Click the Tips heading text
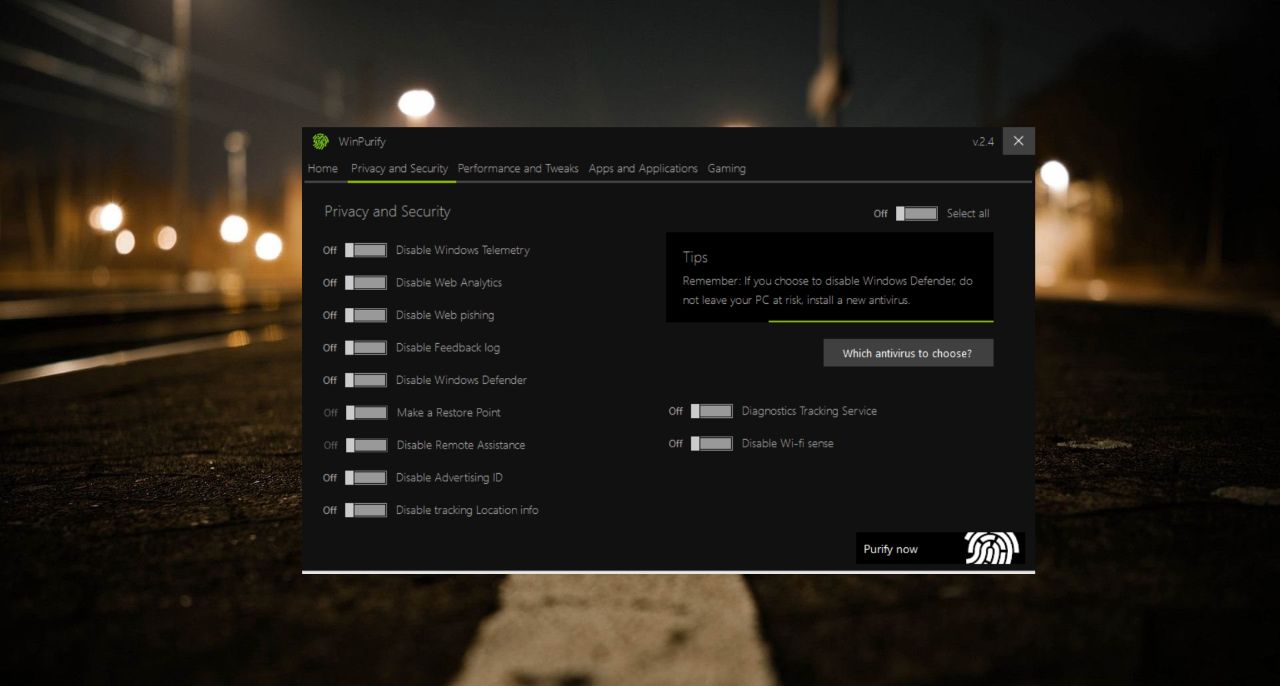This screenshot has height=686, width=1280. point(696,257)
